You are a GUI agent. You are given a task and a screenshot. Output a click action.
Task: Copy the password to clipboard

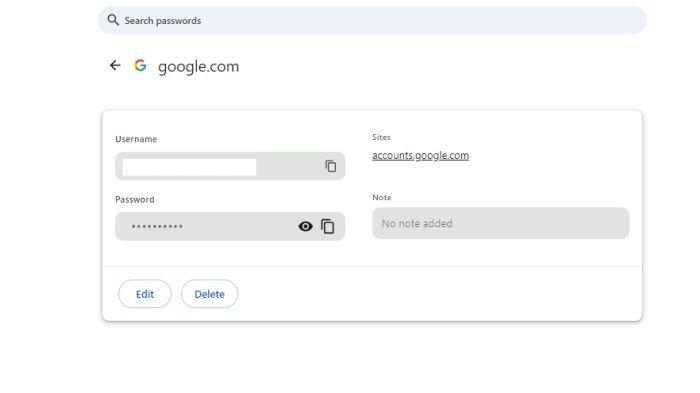point(328,226)
